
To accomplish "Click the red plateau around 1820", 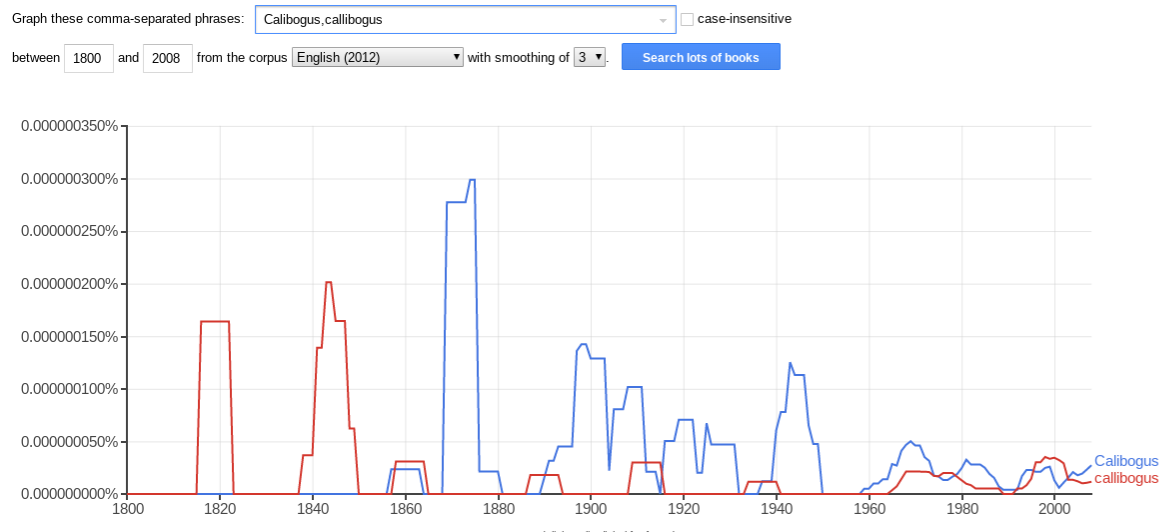I will pyautogui.click(x=215, y=321).
